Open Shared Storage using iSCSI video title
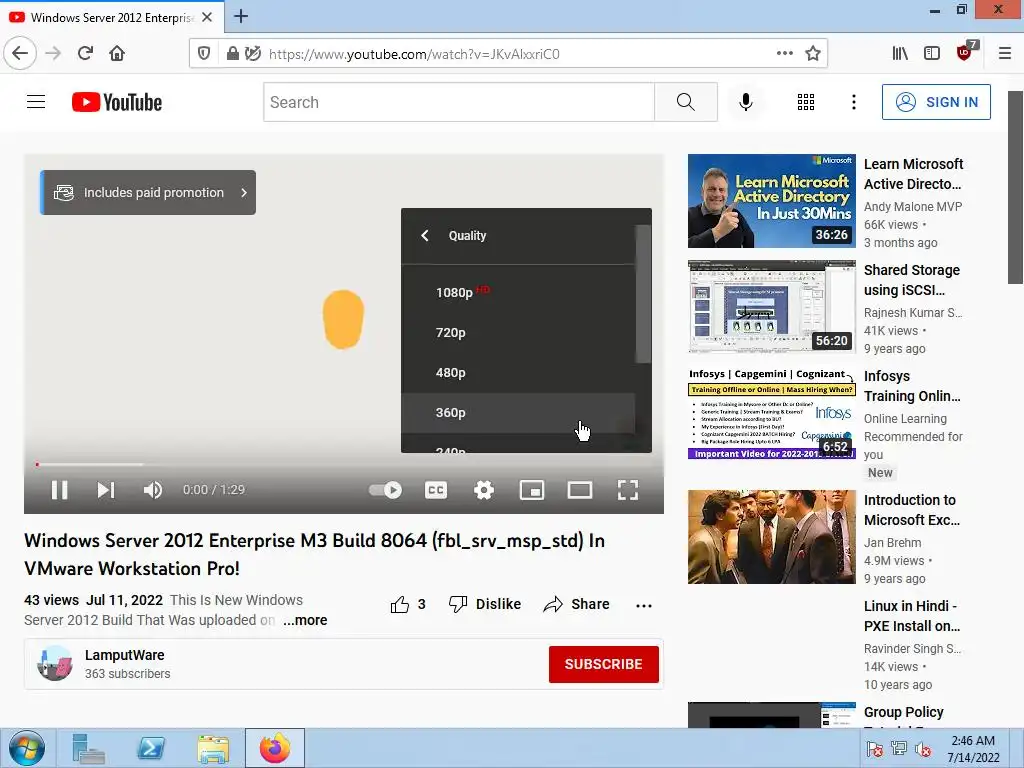Screen dimensions: 1024x768 pos(912,280)
